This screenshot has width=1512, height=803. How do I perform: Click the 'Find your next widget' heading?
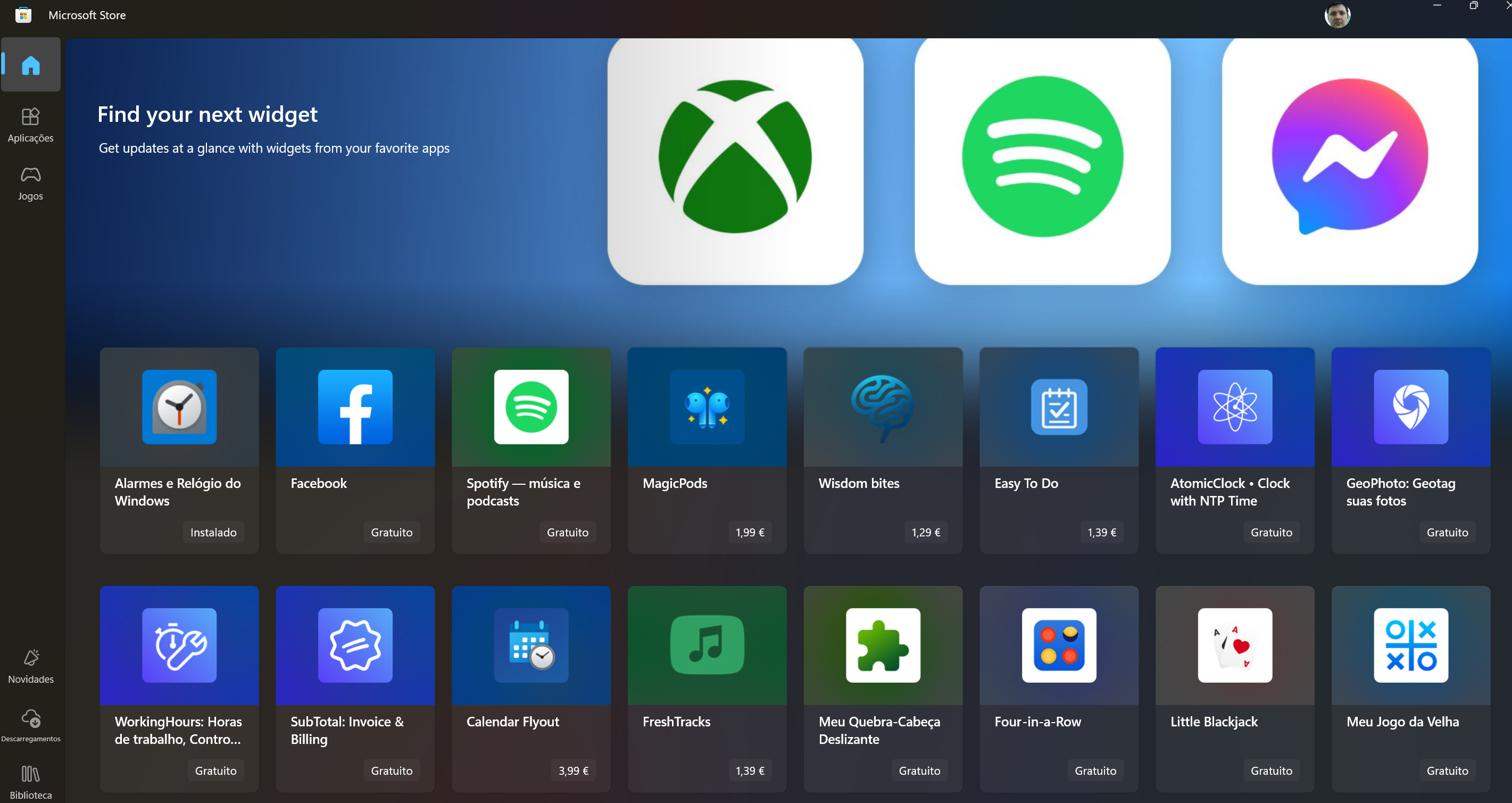pos(207,114)
